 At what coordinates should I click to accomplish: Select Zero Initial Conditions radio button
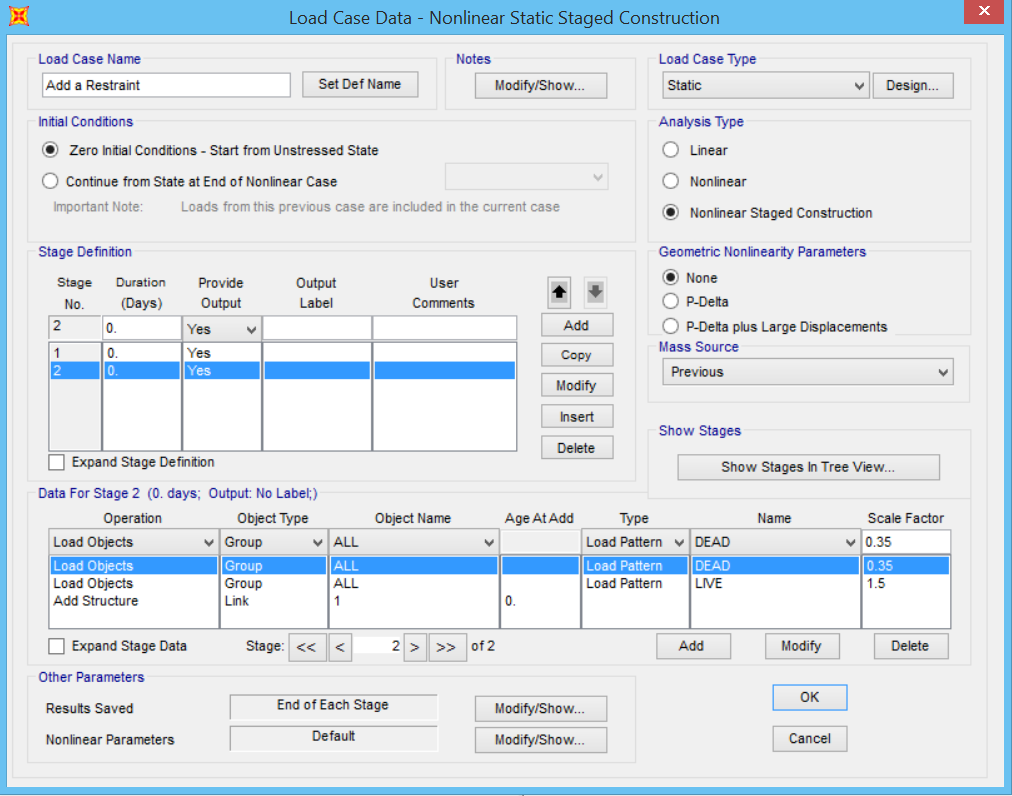tap(50, 150)
